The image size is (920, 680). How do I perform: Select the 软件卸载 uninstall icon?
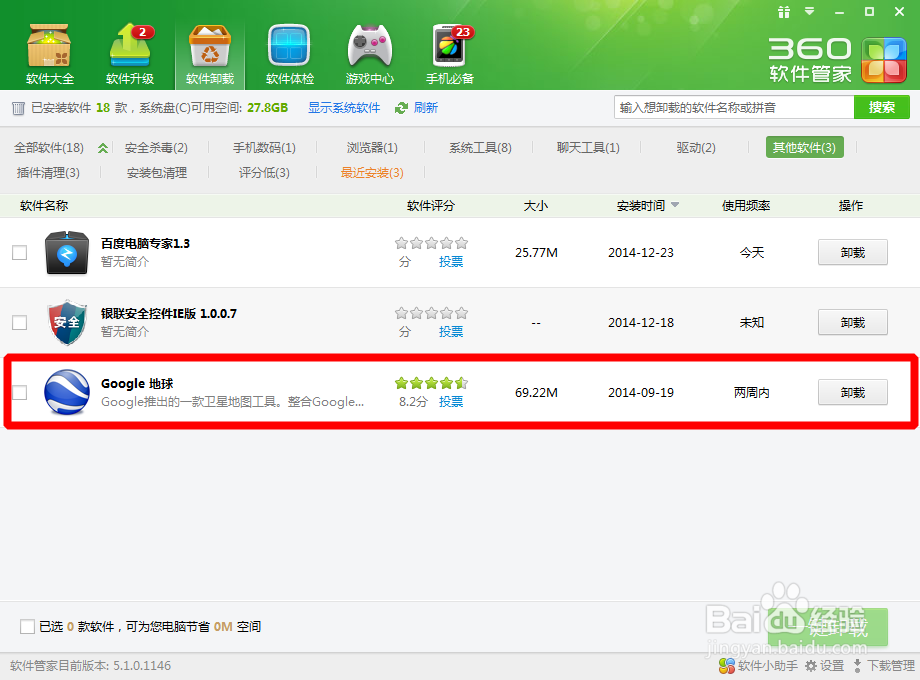coord(210,54)
